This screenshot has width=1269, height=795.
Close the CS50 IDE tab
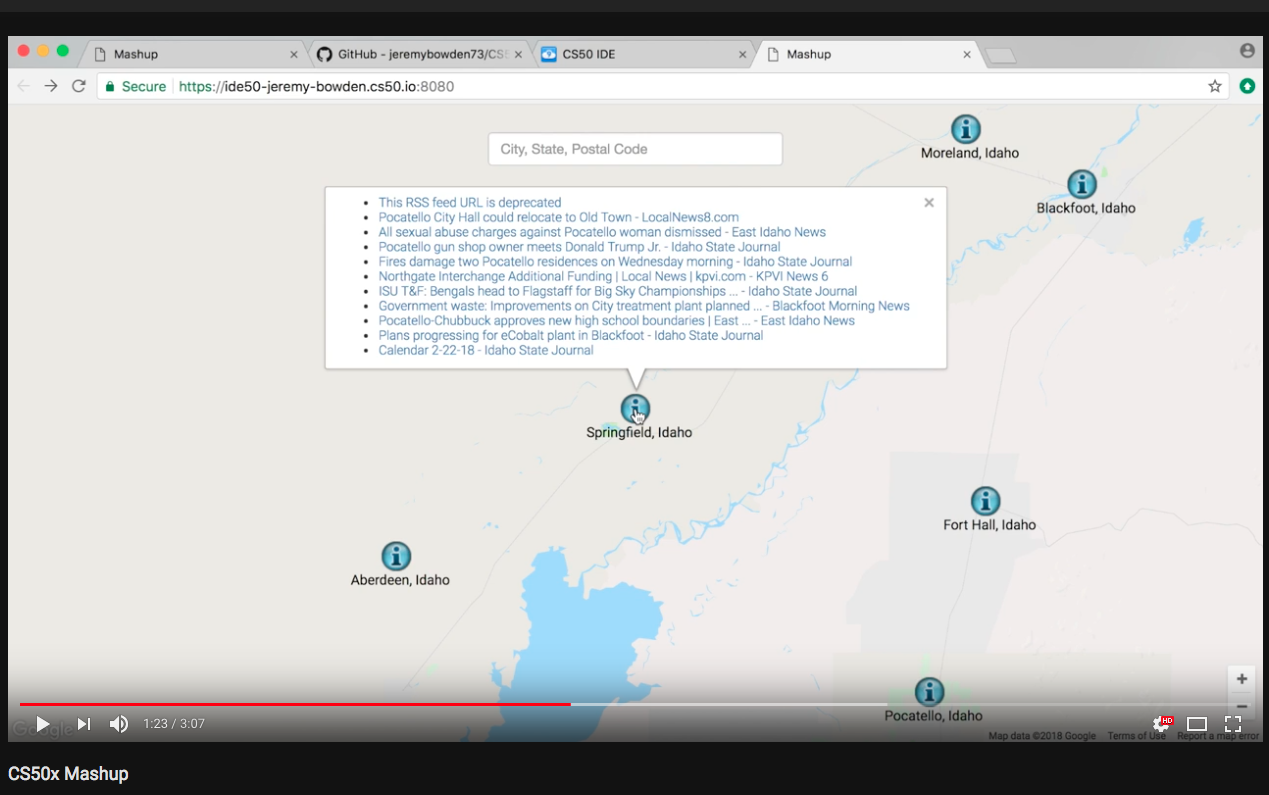pyautogui.click(x=742, y=55)
